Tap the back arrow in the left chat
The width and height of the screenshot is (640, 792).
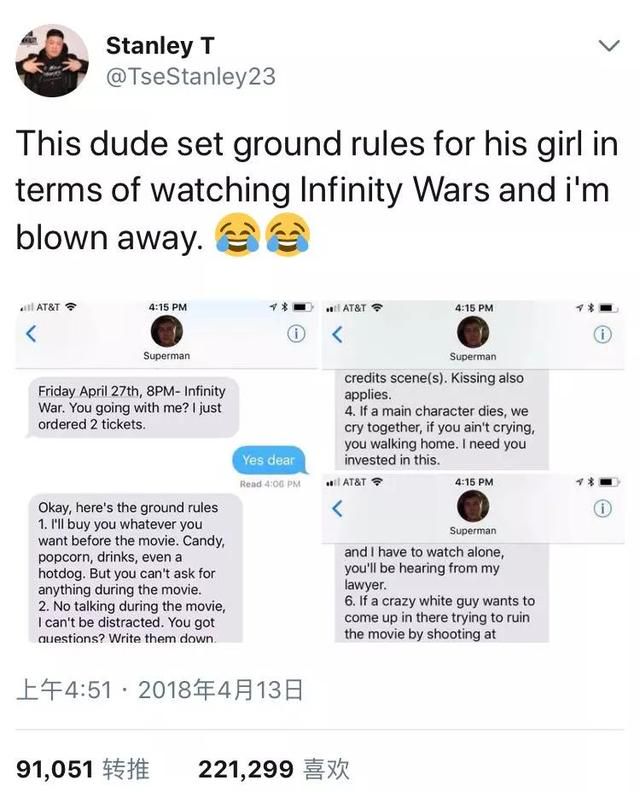coord(31,333)
